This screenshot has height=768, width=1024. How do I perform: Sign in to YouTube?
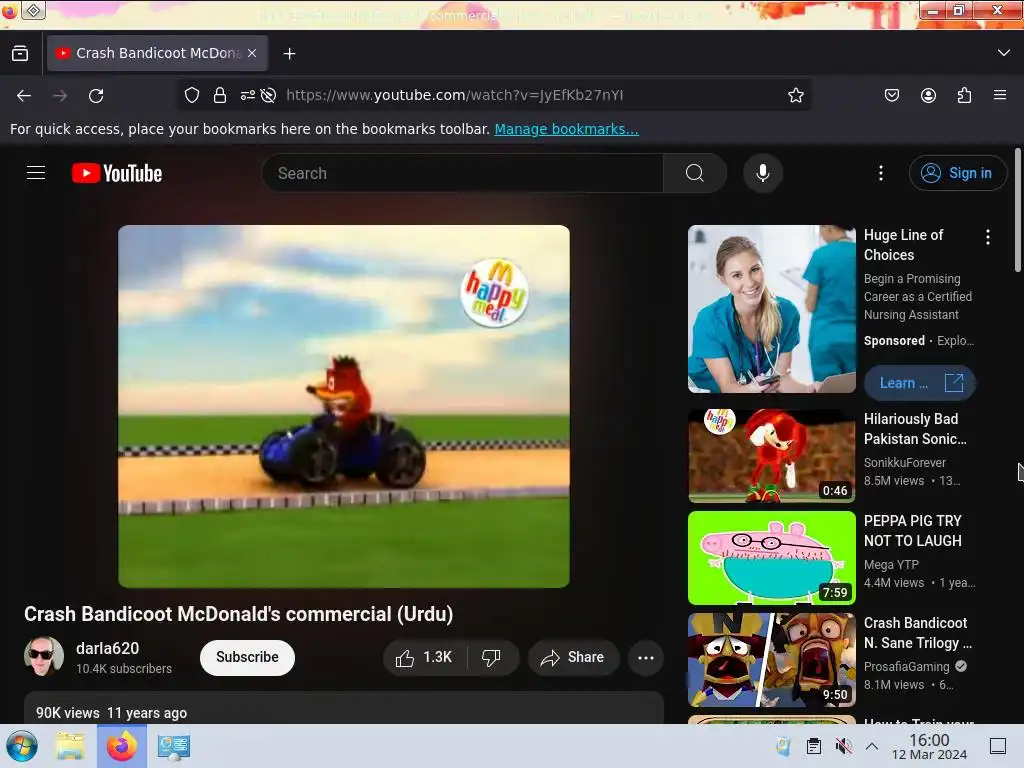(x=957, y=173)
